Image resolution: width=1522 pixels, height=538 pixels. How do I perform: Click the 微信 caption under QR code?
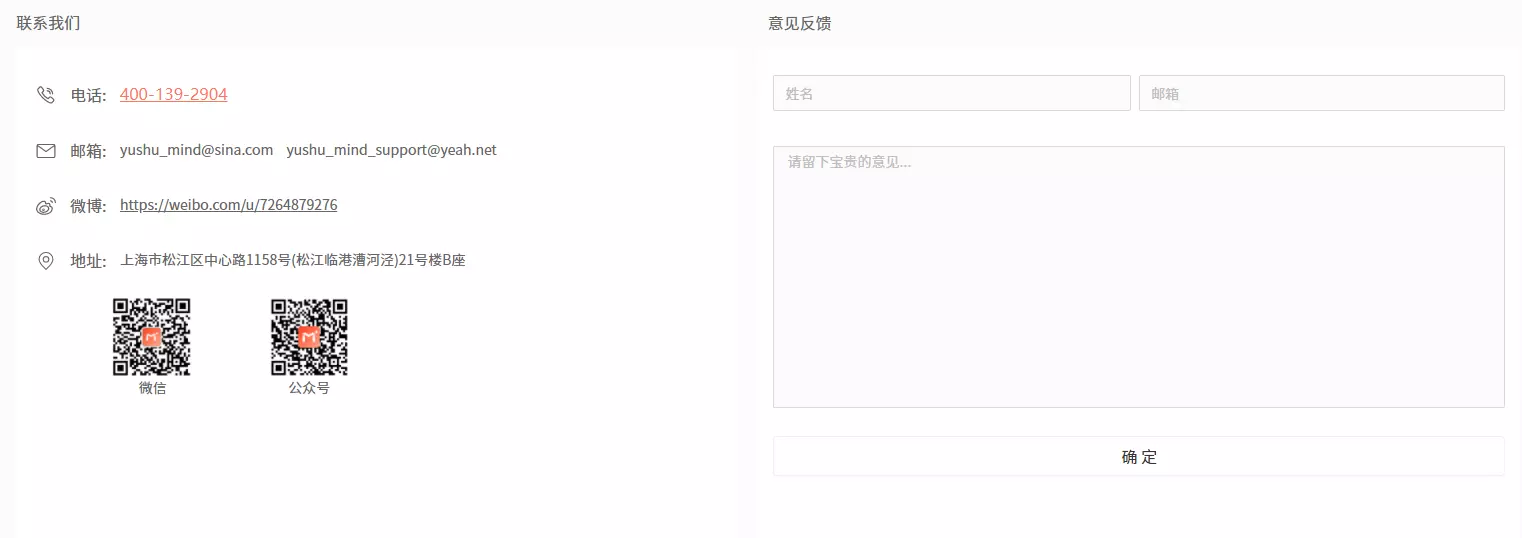coord(152,388)
